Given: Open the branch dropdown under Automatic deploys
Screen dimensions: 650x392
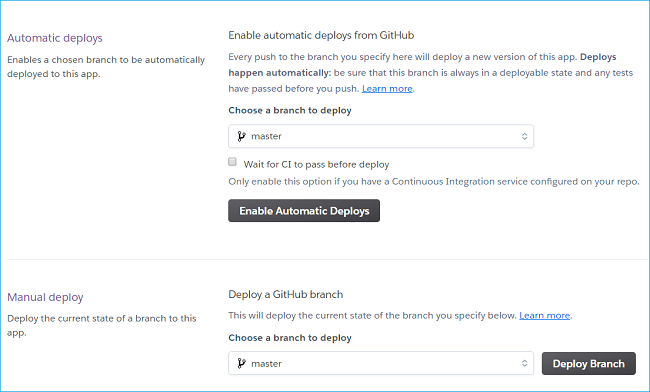Looking at the screenshot, I should click(381, 136).
